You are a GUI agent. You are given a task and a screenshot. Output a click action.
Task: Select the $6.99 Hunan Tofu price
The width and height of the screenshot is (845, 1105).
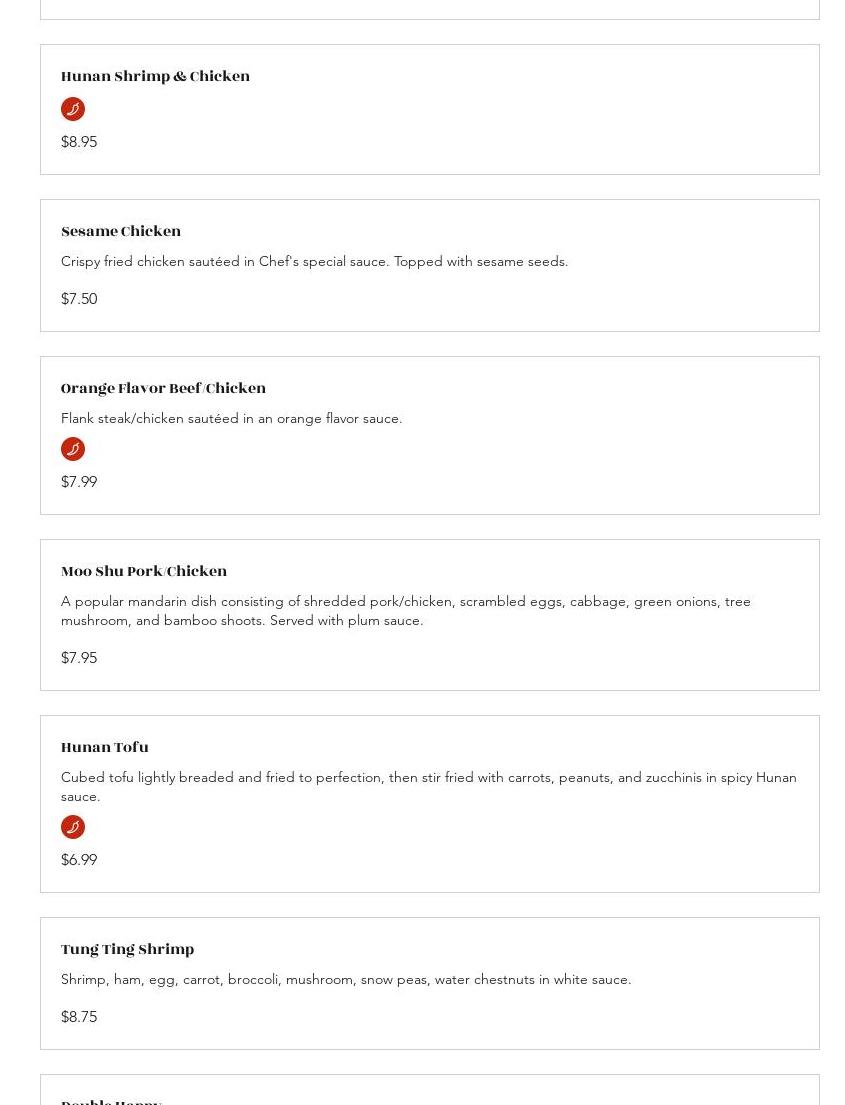tap(79, 860)
